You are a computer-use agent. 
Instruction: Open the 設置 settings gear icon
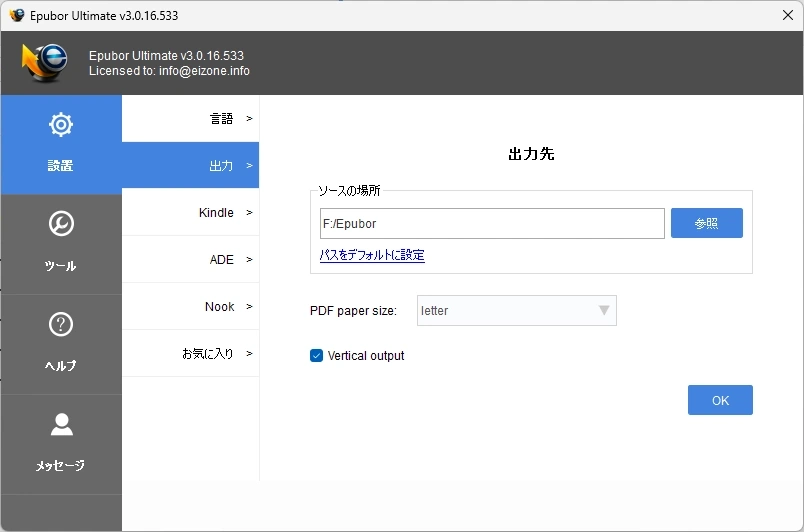pos(61,125)
